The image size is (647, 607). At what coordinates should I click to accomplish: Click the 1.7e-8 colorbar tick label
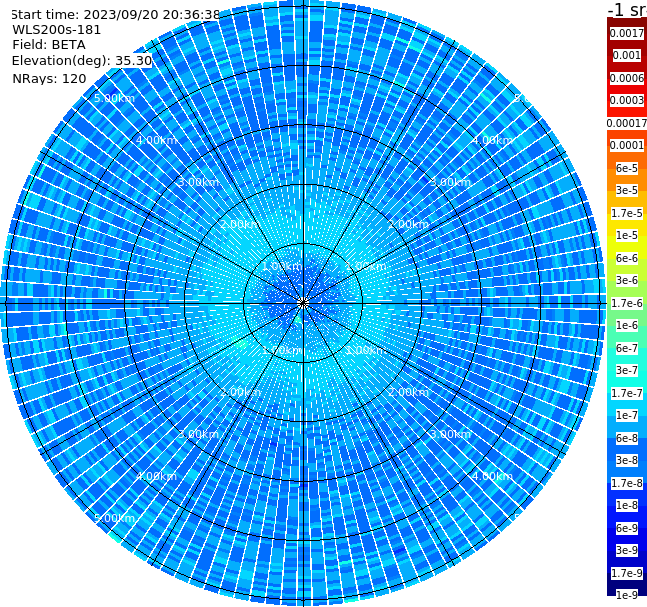click(627, 483)
